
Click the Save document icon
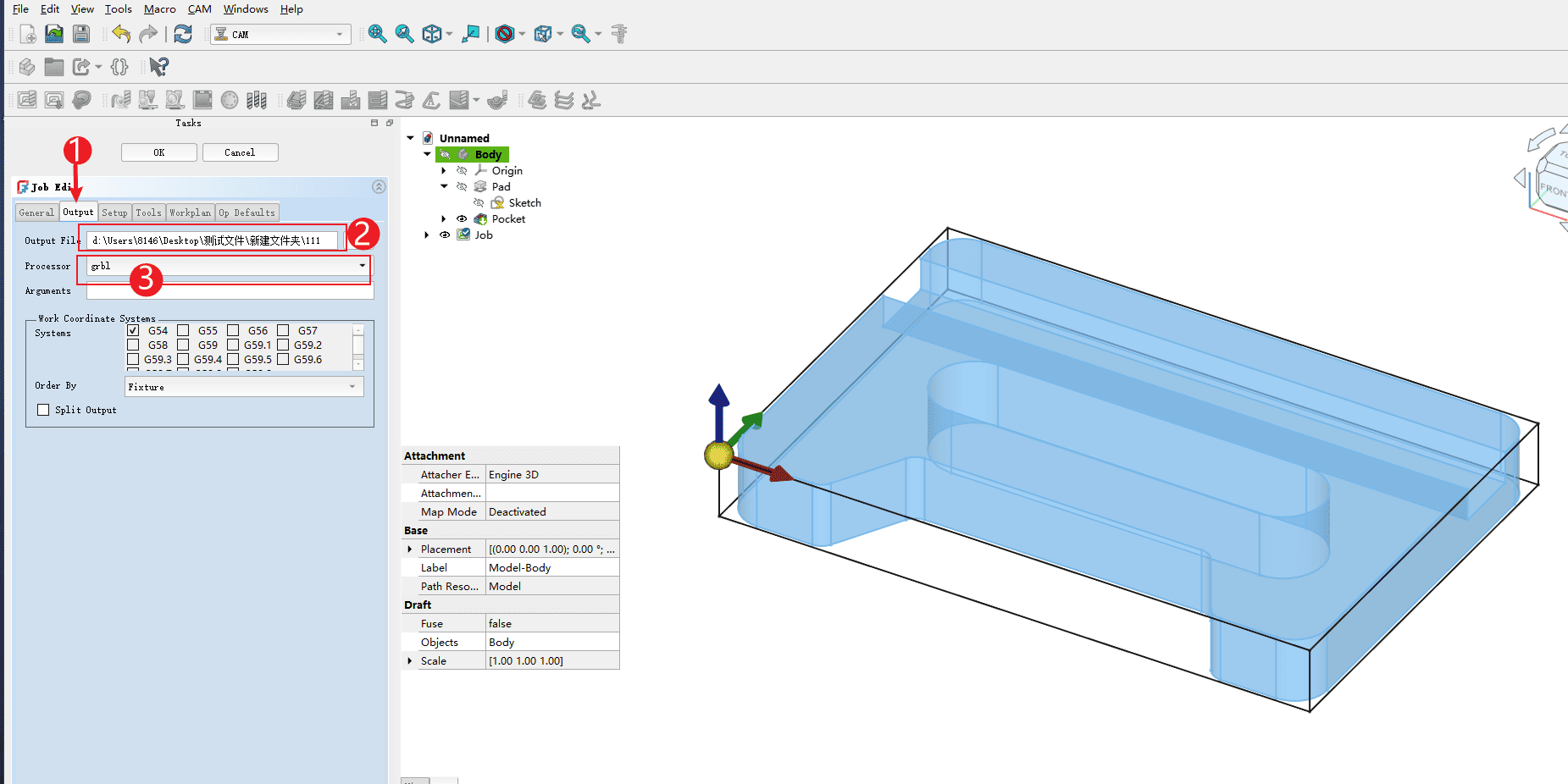81,34
